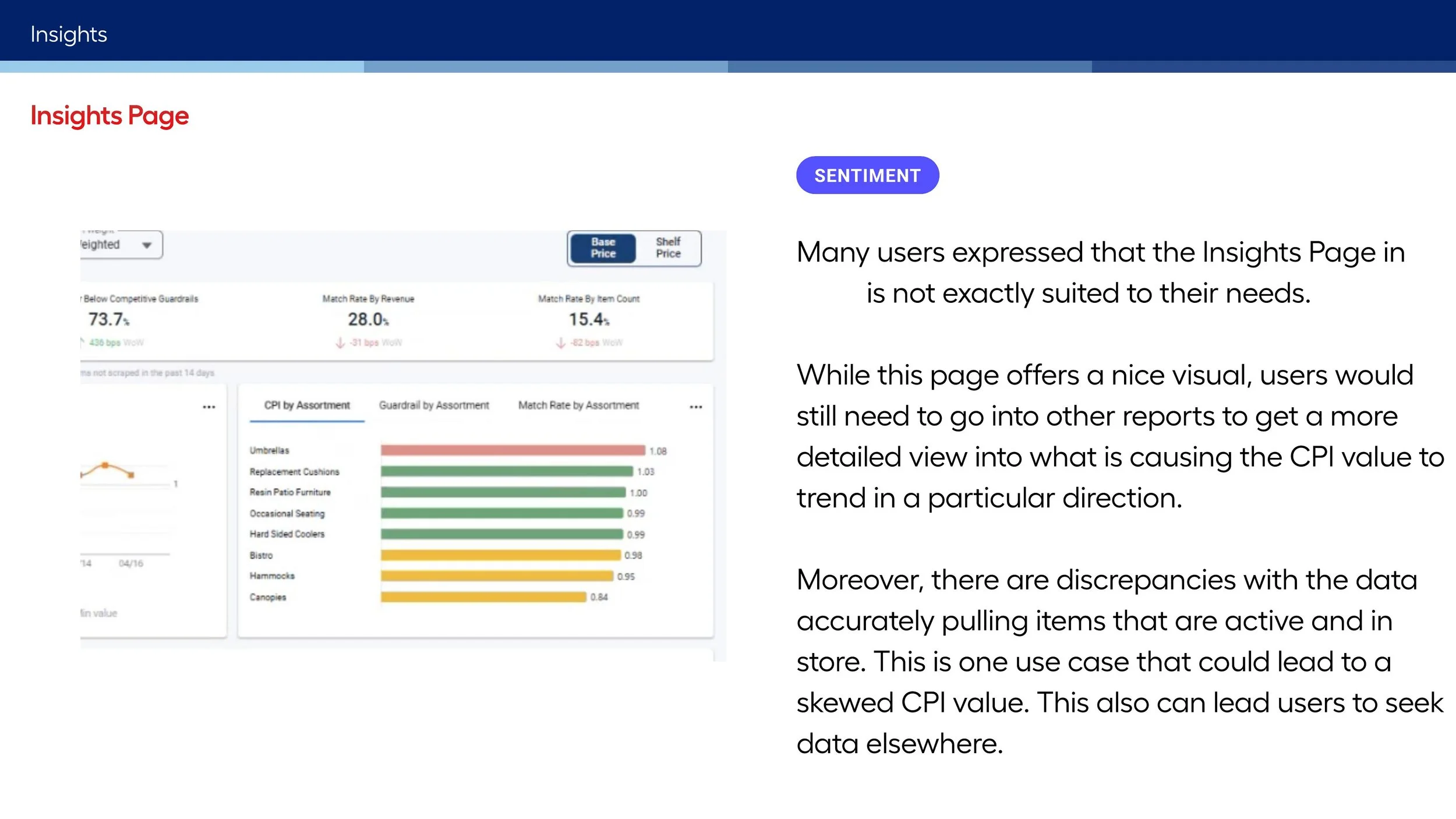Click the 73.7% Below Competitive Guardrails metric

click(x=109, y=320)
